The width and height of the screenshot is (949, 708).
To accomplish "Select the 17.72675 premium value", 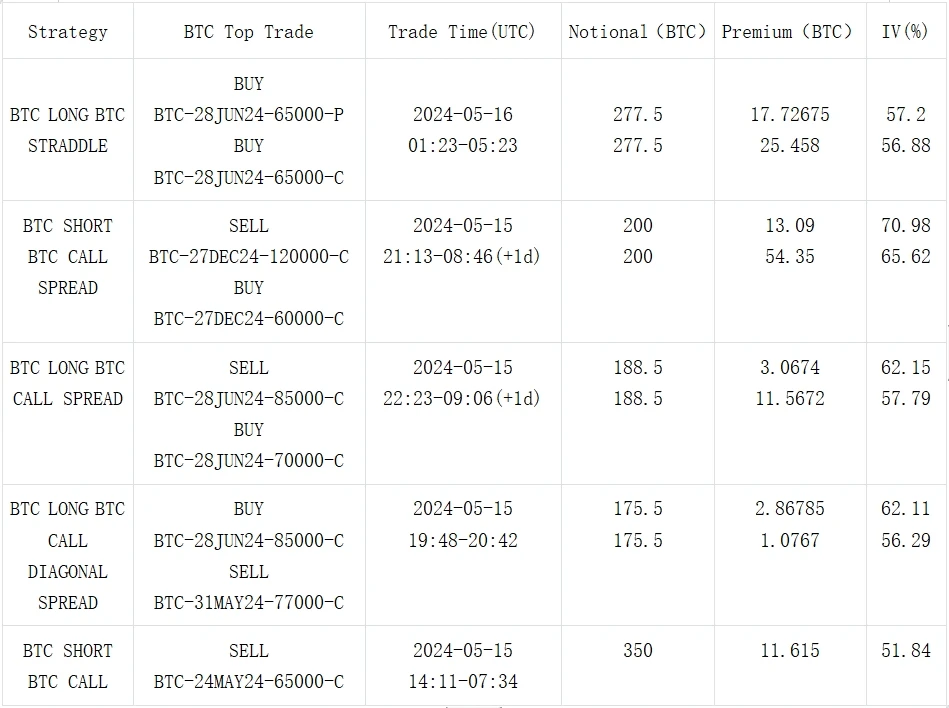I will tap(789, 115).
